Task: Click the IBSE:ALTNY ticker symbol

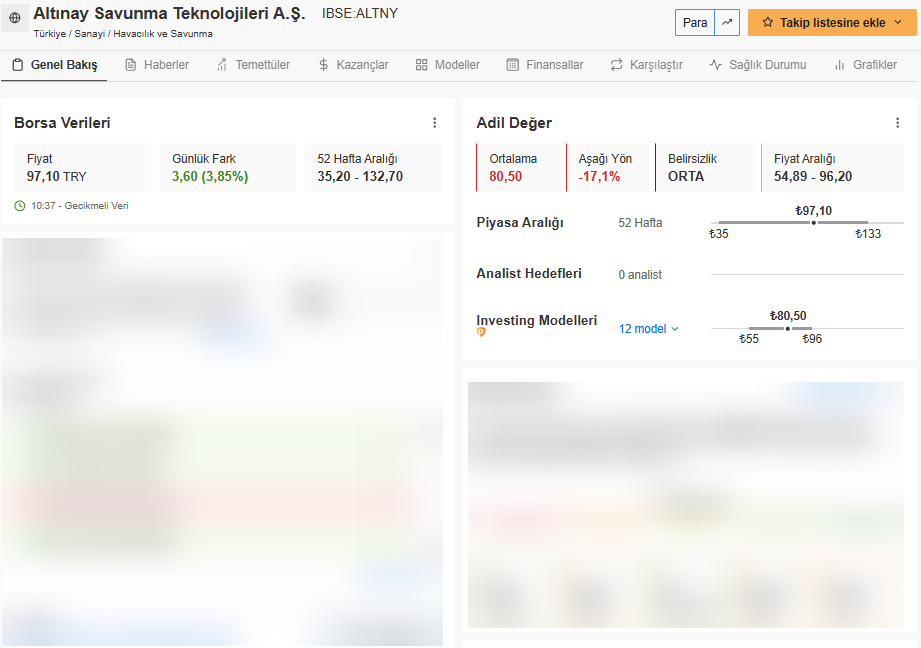Action: click(x=359, y=14)
